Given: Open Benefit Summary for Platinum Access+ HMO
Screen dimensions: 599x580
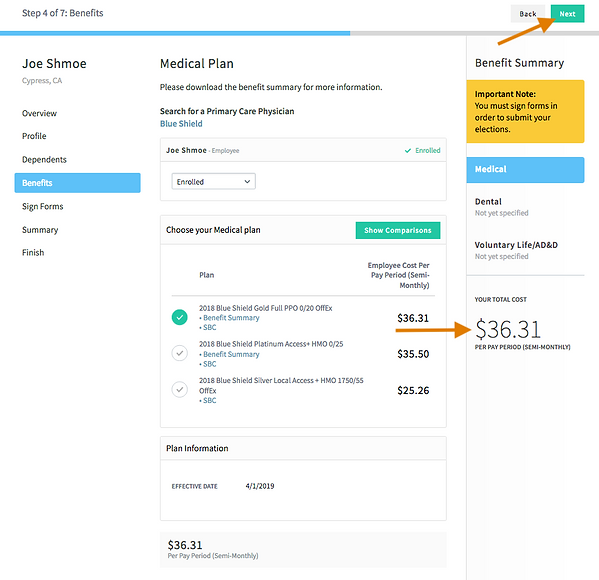Looking at the screenshot, I should coord(231,355).
